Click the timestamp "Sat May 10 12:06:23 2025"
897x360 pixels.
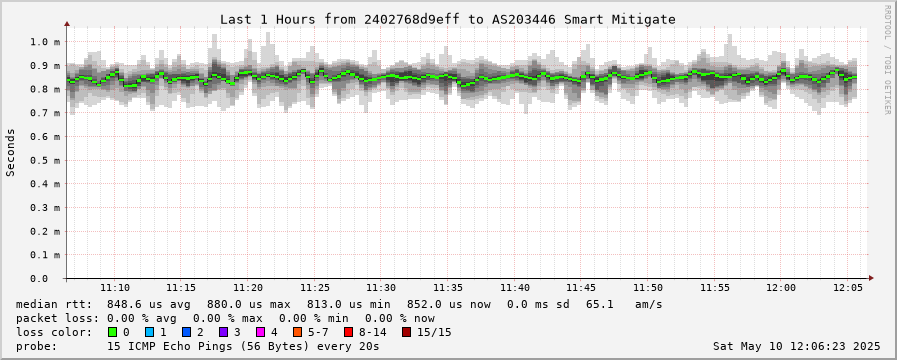tap(796, 346)
